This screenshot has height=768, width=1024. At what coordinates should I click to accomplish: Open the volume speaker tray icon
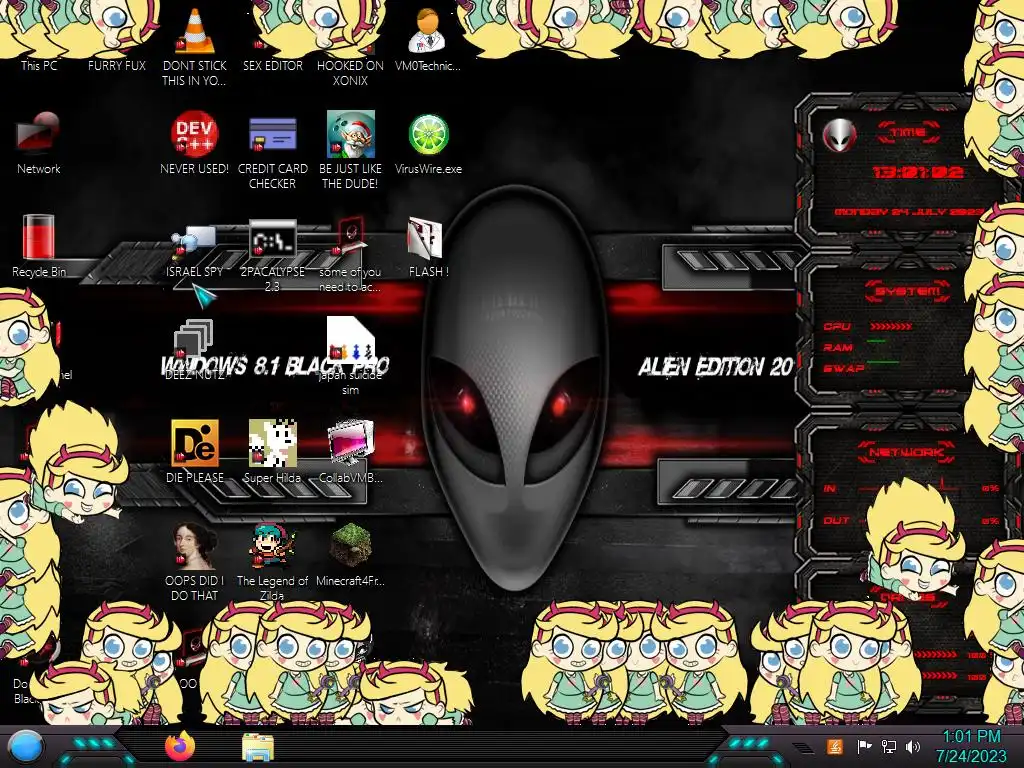[913, 746]
